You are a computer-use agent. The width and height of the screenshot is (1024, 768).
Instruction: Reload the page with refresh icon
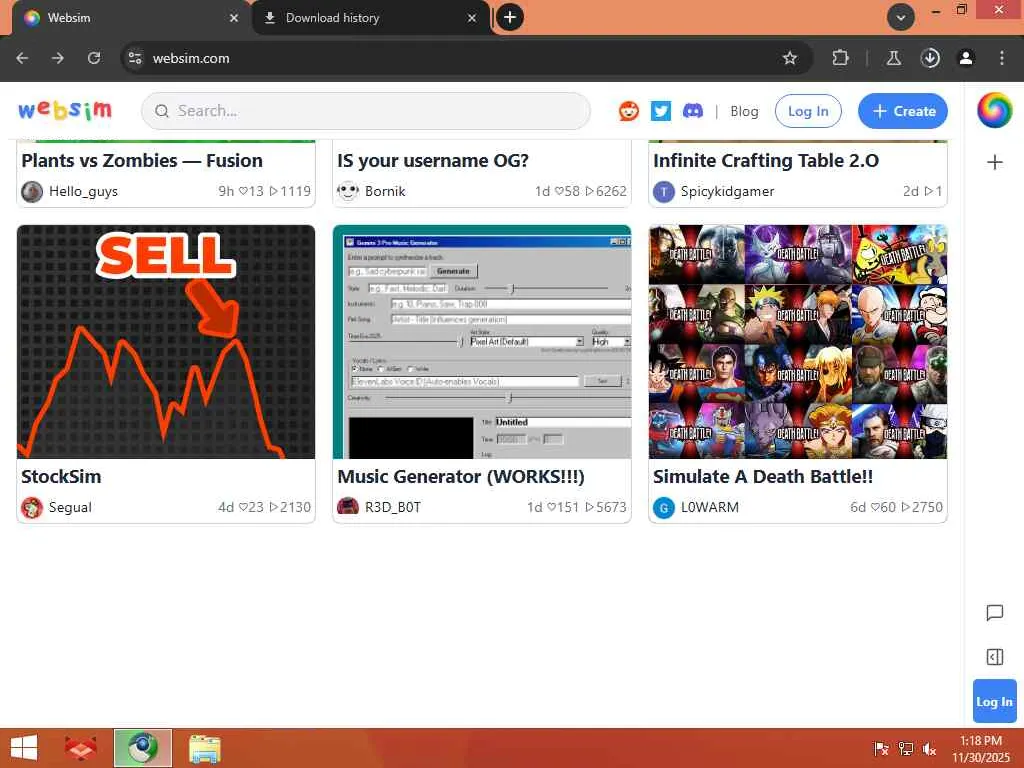coord(94,58)
